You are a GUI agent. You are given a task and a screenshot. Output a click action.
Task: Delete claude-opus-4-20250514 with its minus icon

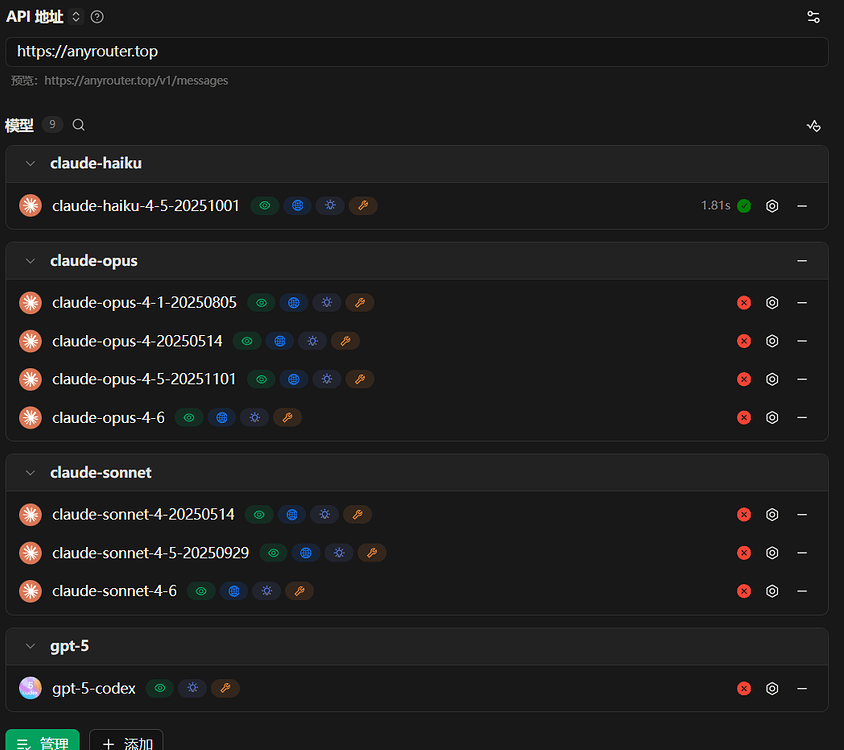pyautogui.click(x=802, y=341)
